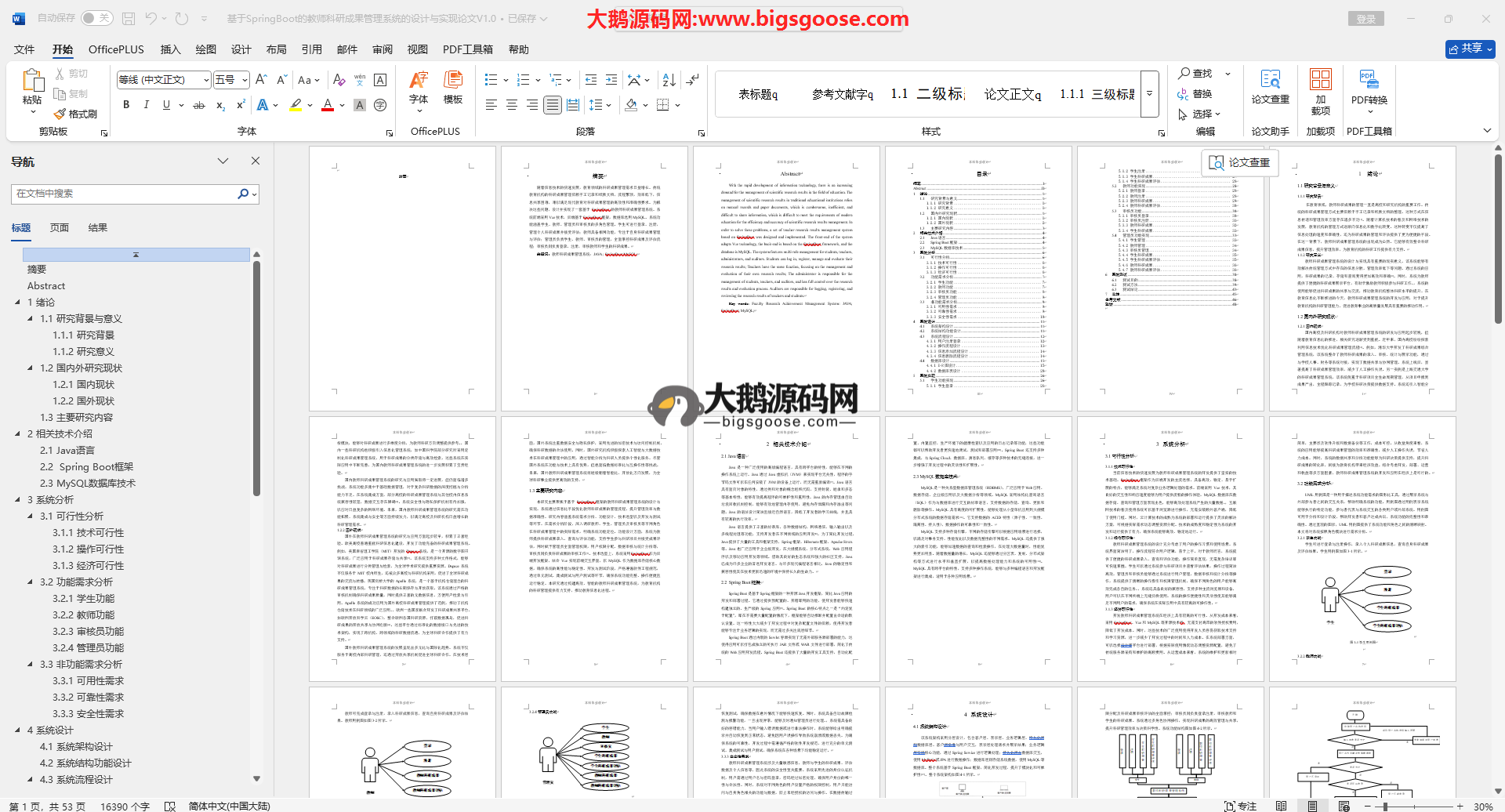Apply bold formatting with the B icon
The width and height of the screenshot is (1505, 812).
pos(126,105)
